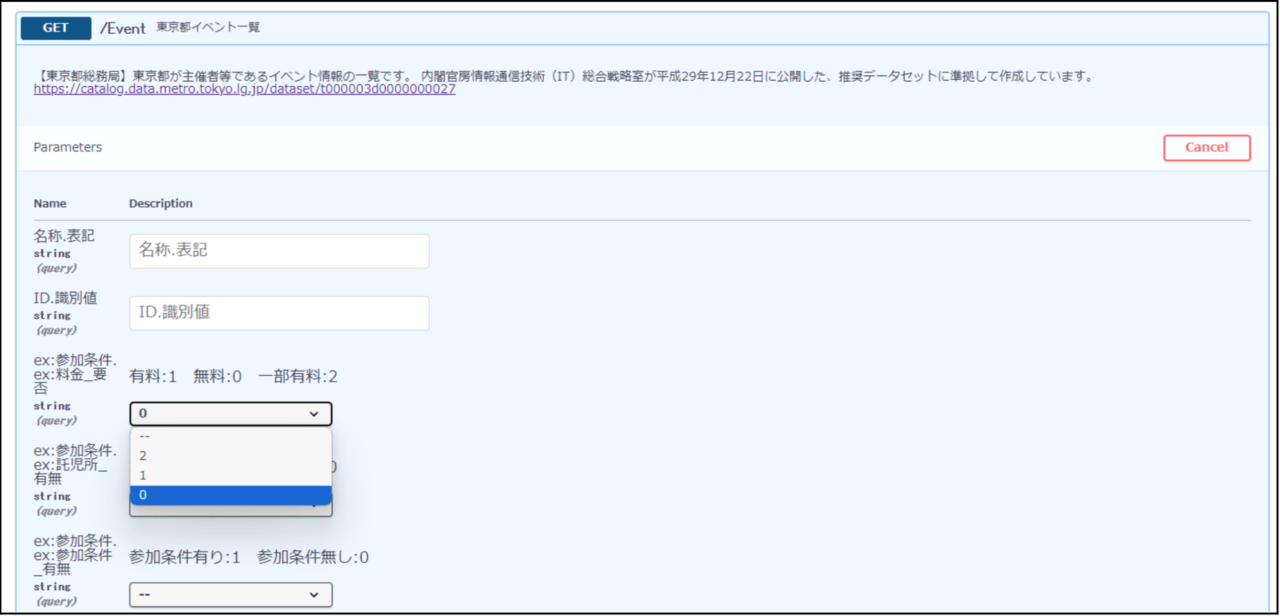Click the 有料:1 無料:0 一部有料:2 description
The height and width of the screenshot is (616, 1280).
(233, 377)
